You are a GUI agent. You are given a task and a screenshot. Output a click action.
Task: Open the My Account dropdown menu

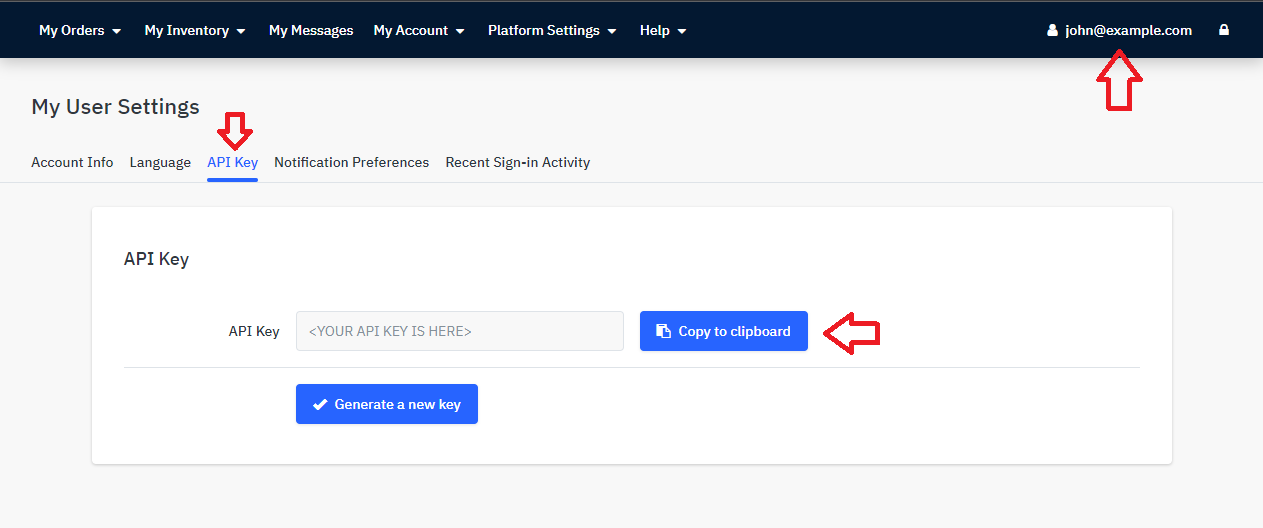point(419,30)
